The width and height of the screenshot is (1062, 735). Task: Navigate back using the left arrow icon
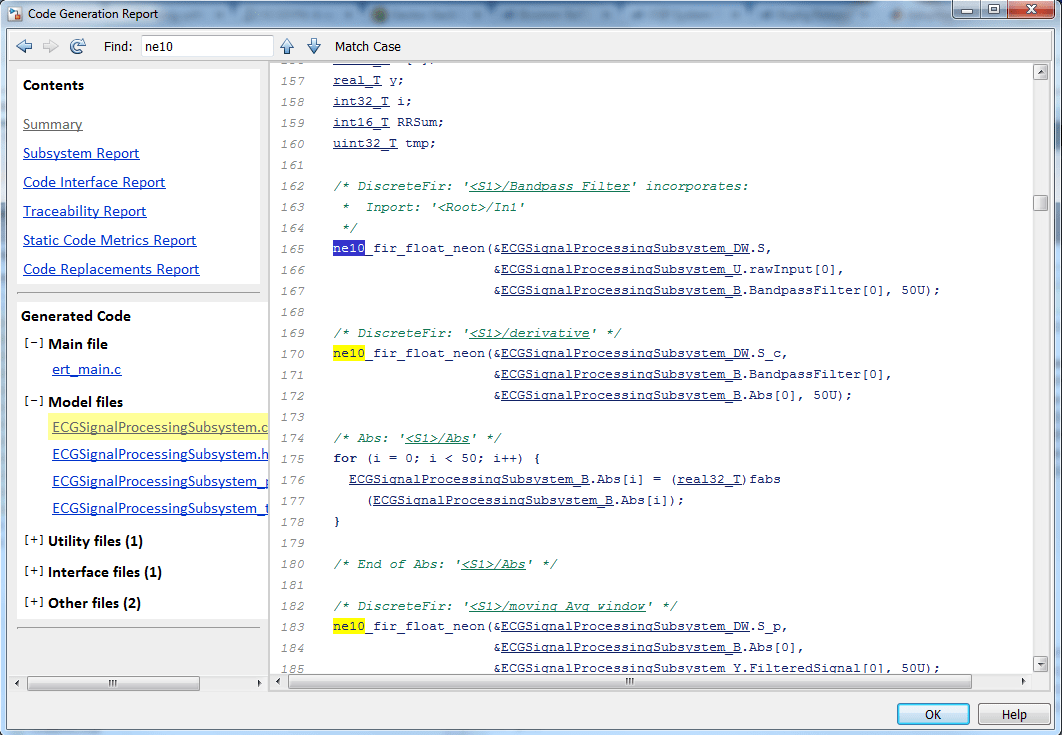(x=24, y=46)
